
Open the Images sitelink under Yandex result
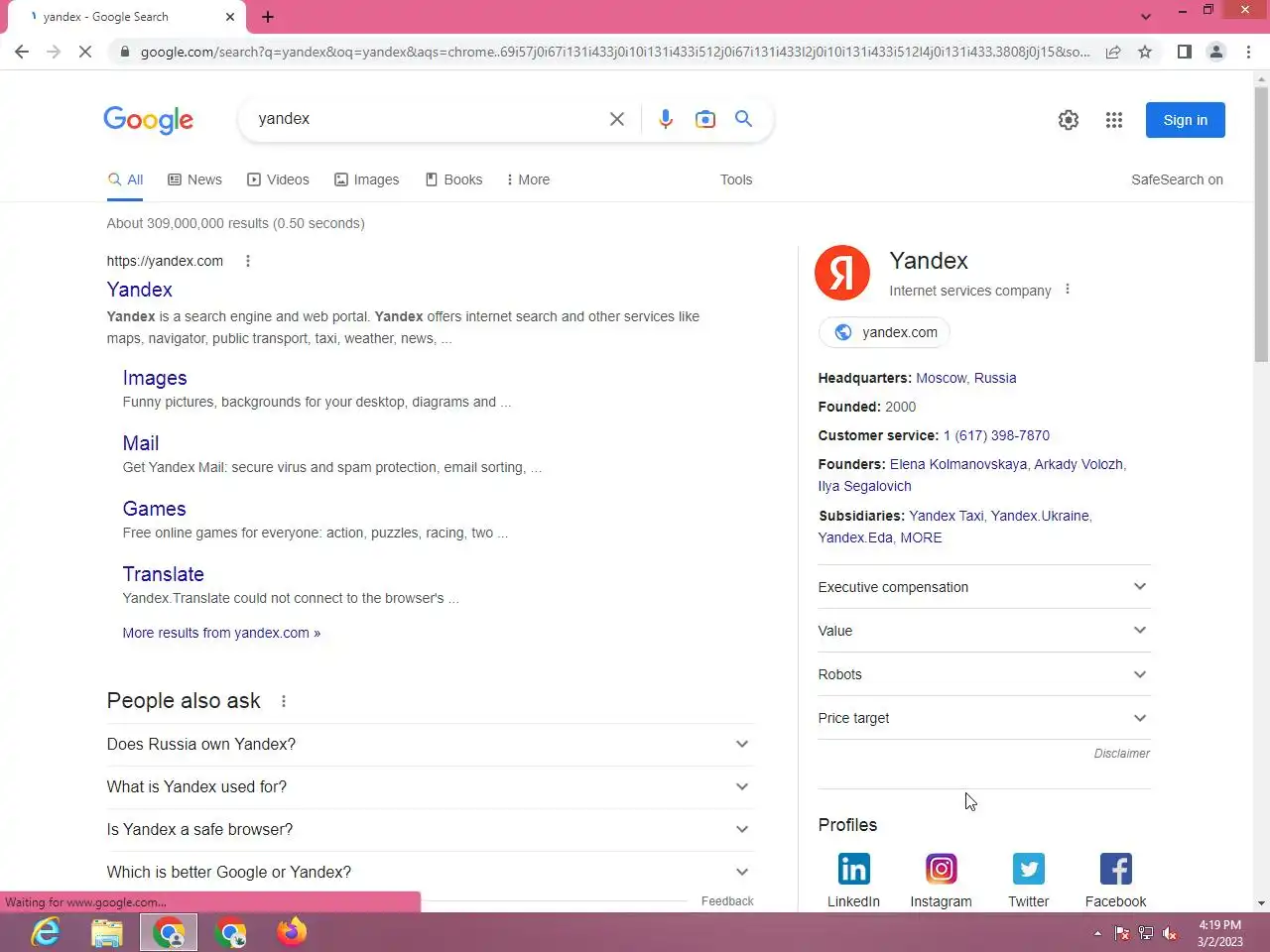tap(155, 378)
